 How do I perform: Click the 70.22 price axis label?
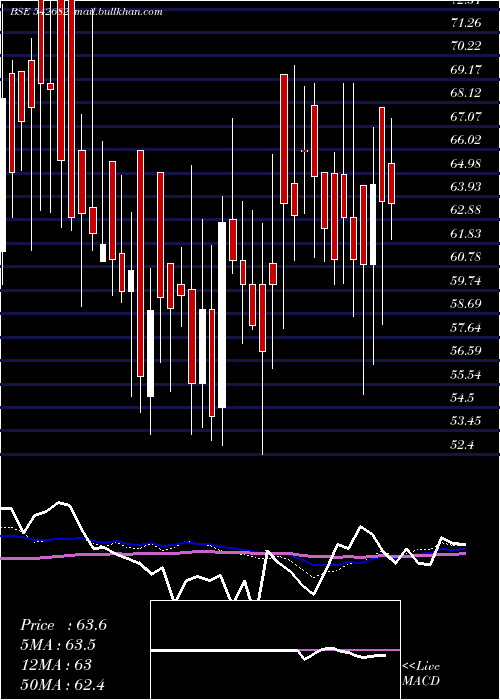tap(466, 46)
